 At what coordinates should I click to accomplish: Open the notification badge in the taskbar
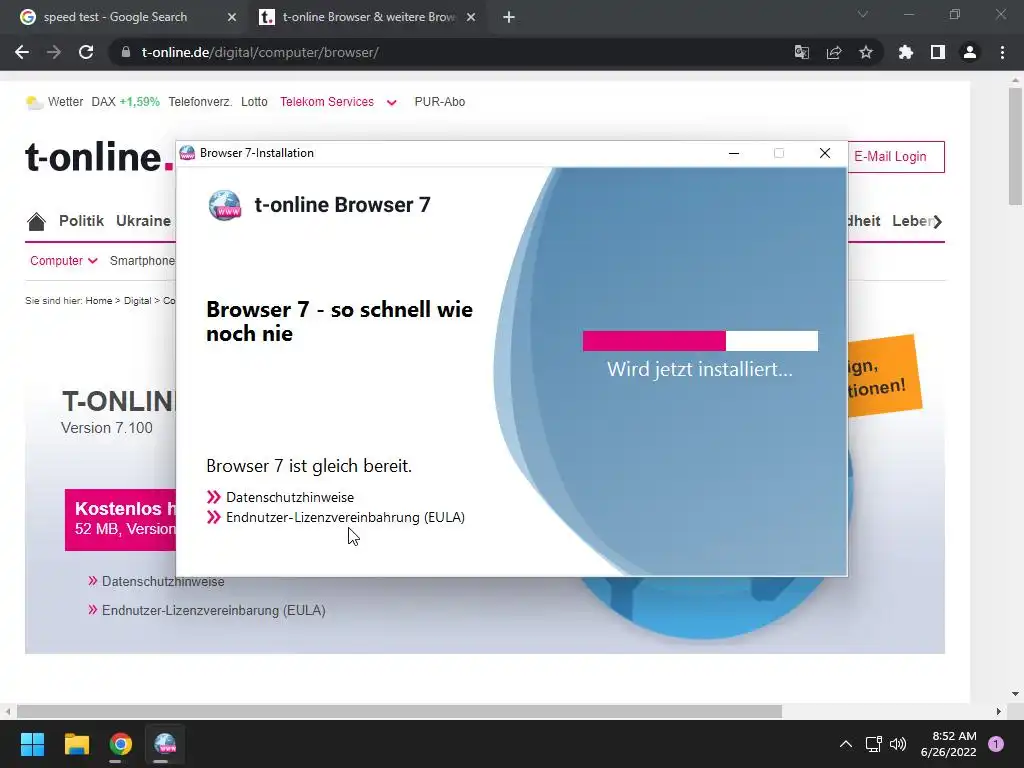point(996,744)
